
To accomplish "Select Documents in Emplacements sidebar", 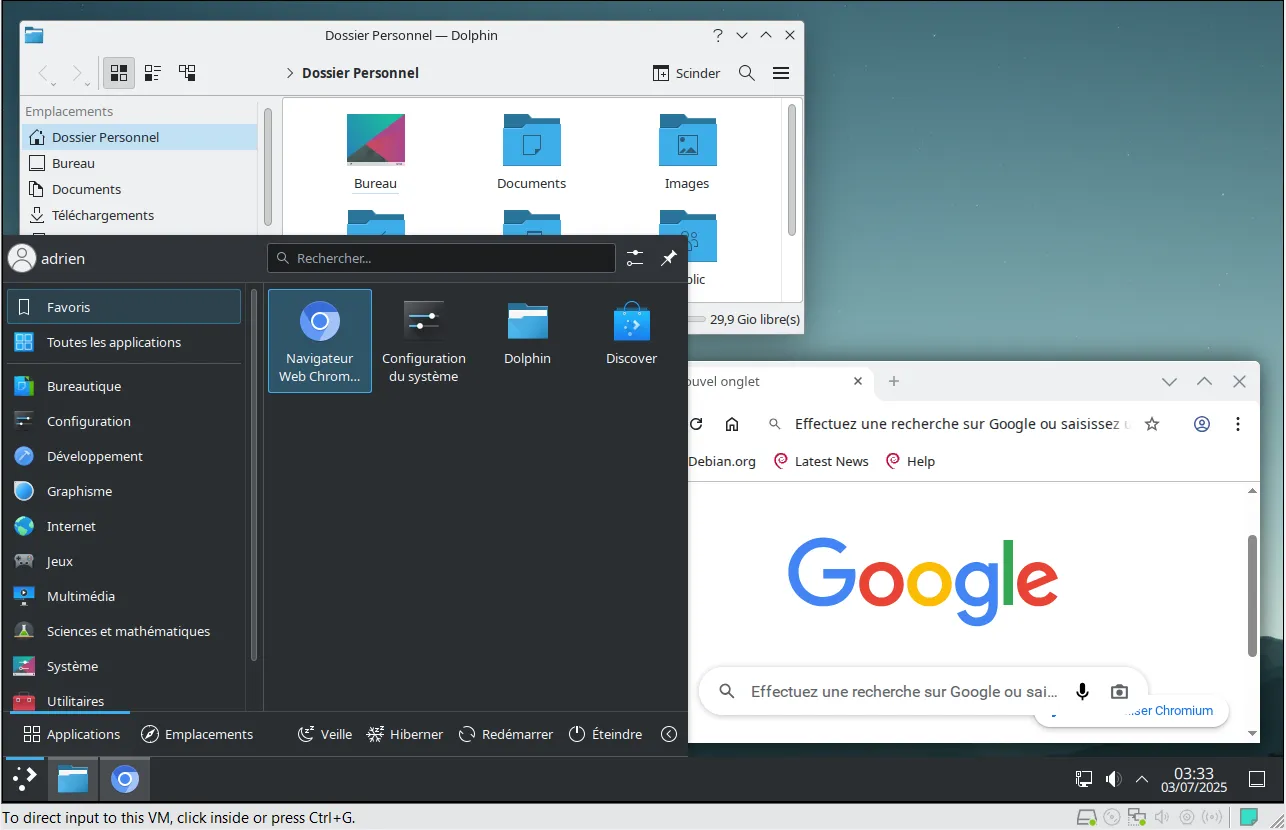I will pyautogui.click(x=140, y=189).
